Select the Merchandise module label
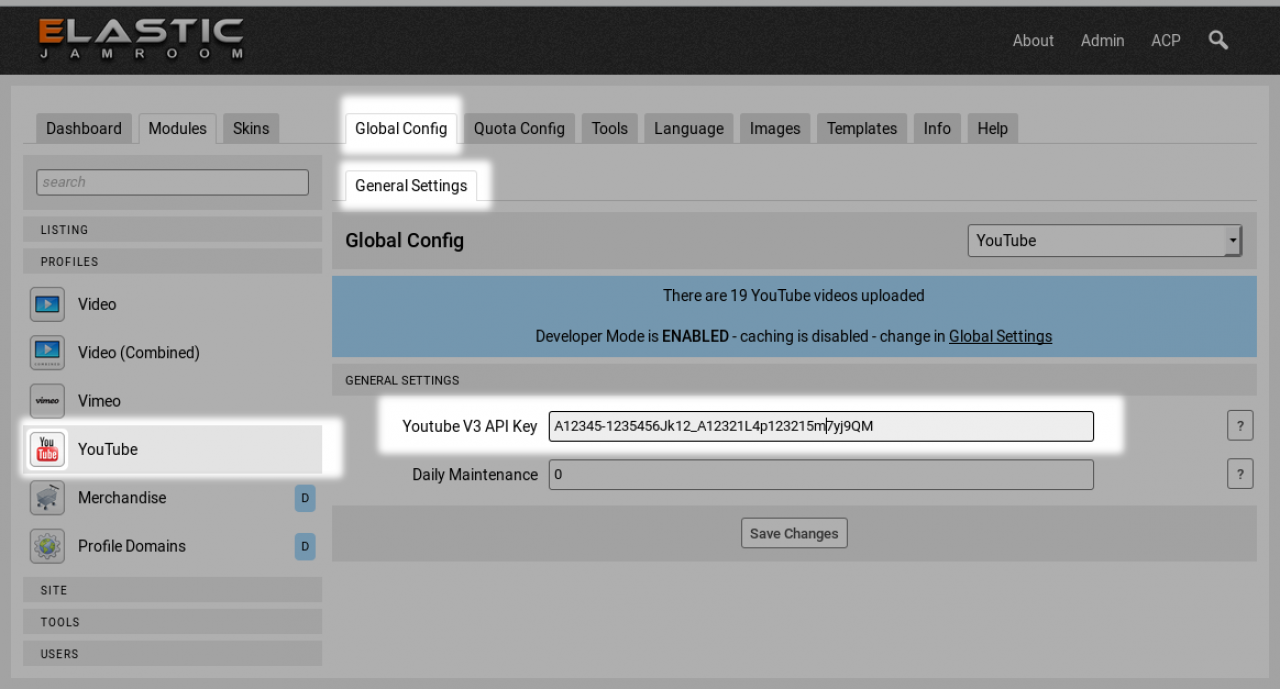1280x689 pixels. point(122,497)
